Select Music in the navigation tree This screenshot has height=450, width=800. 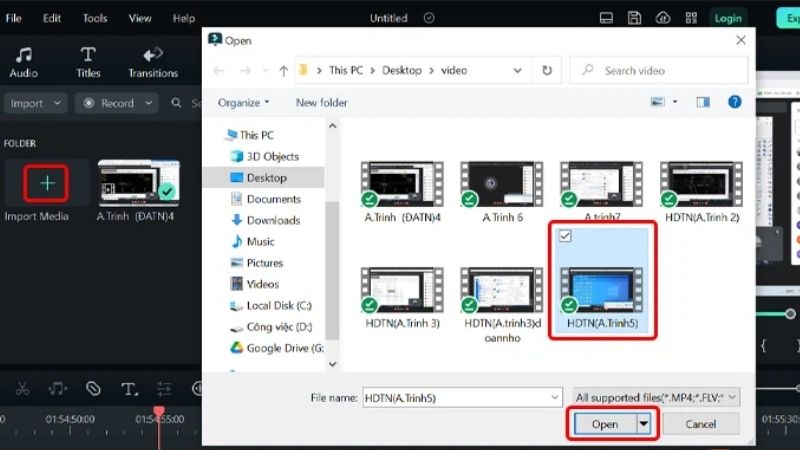pos(261,242)
